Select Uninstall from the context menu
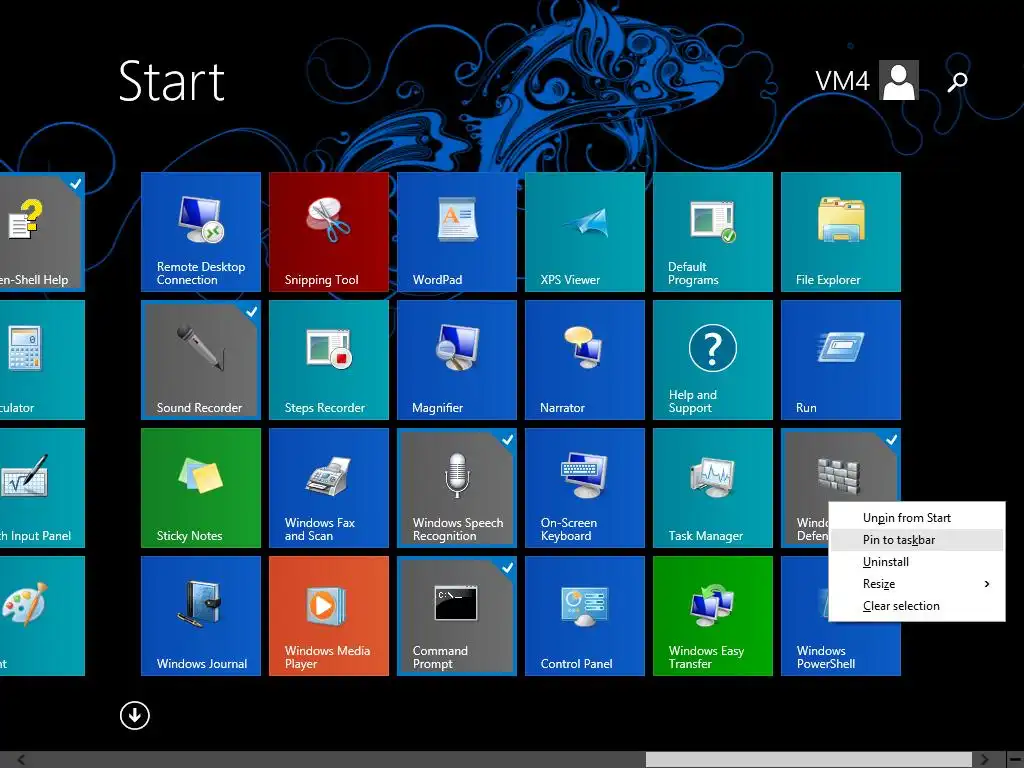This screenshot has width=1024, height=768. [916, 562]
